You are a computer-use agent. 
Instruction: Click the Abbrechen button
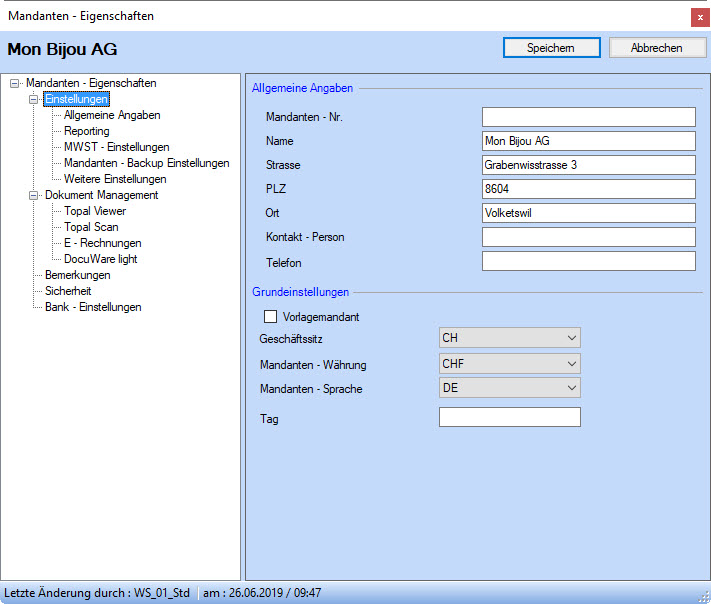point(656,48)
